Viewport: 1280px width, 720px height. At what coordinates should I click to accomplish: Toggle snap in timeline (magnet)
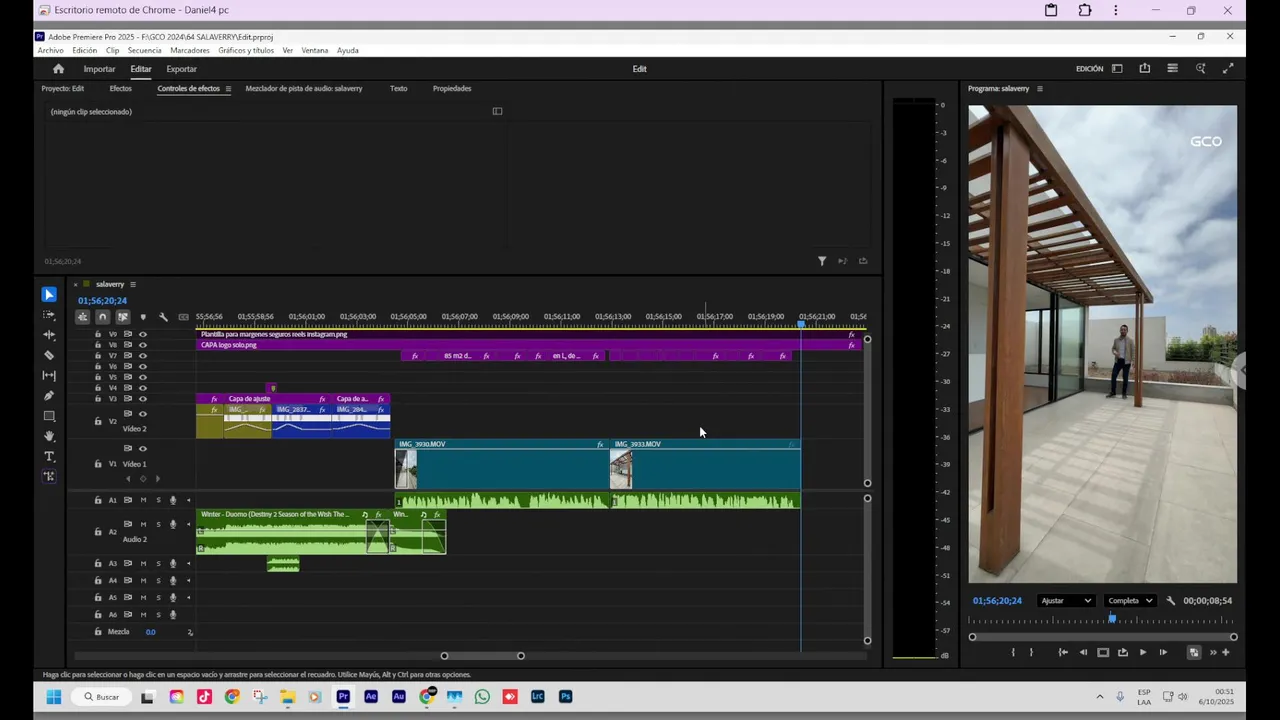point(102,317)
